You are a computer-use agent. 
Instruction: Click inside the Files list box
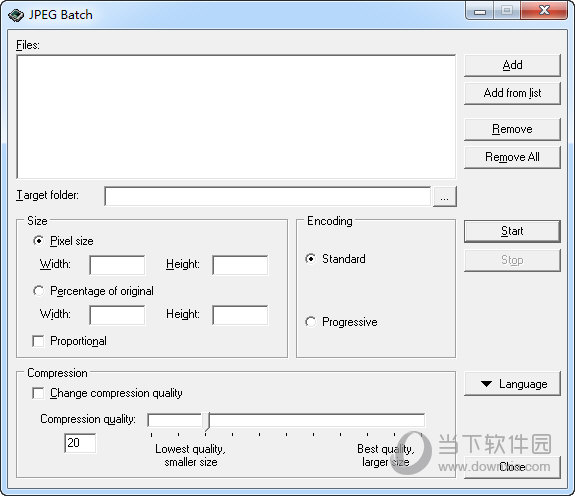pyautogui.click(x=236, y=117)
